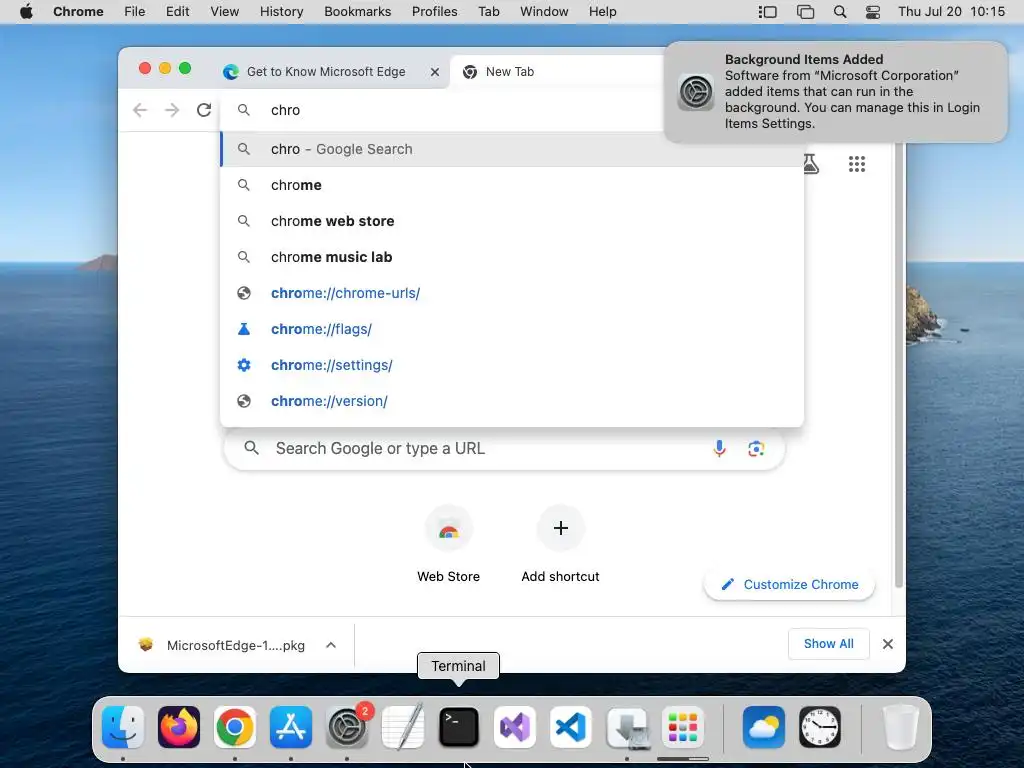The image size is (1024, 768).
Task: Select 'chro - Google Search' suggestion
Action: click(x=512, y=149)
